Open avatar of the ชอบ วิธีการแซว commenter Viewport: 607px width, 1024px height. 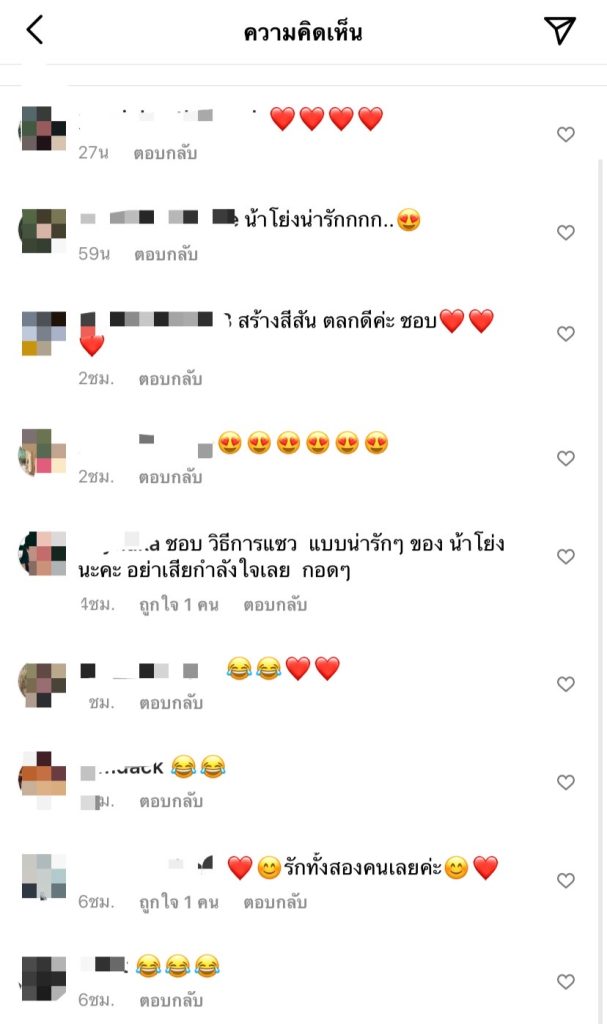pyautogui.click(x=44, y=554)
